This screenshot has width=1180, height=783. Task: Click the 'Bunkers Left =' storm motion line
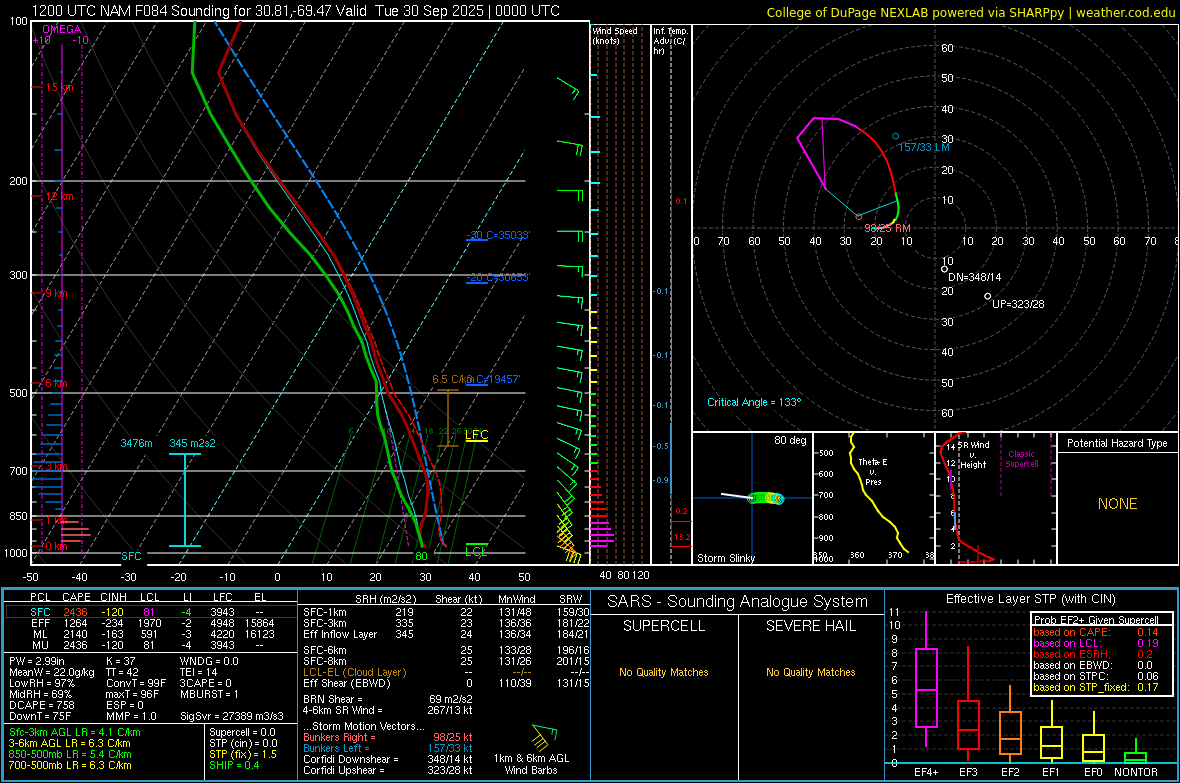(x=388, y=748)
